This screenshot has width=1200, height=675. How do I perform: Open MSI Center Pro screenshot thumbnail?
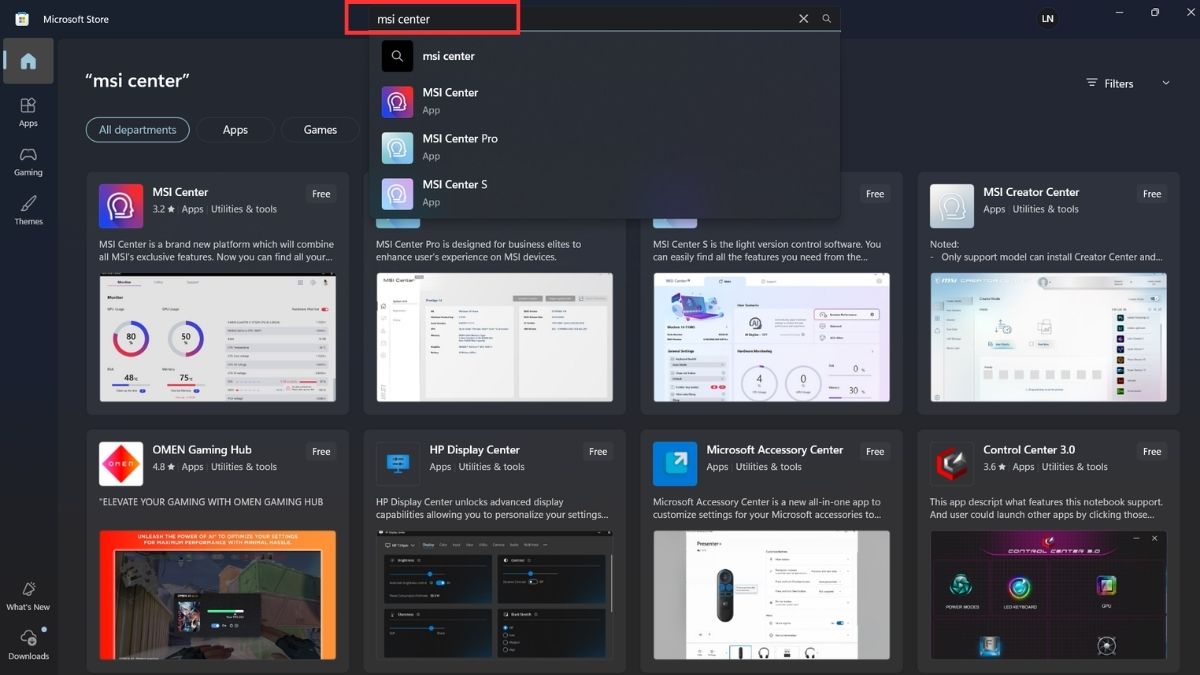(x=494, y=337)
